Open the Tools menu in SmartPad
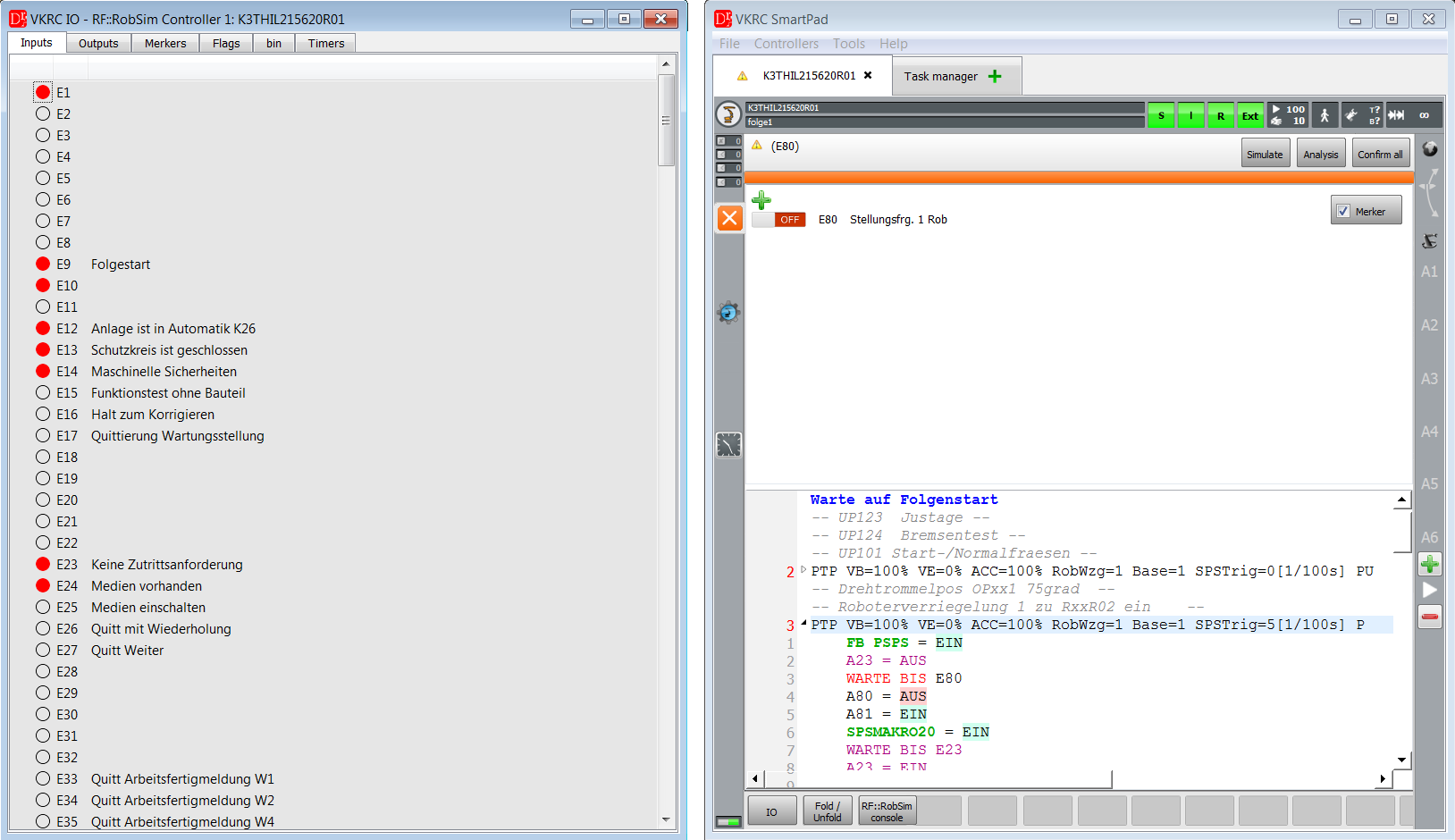Viewport: 1455px width, 840px height. point(849,44)
